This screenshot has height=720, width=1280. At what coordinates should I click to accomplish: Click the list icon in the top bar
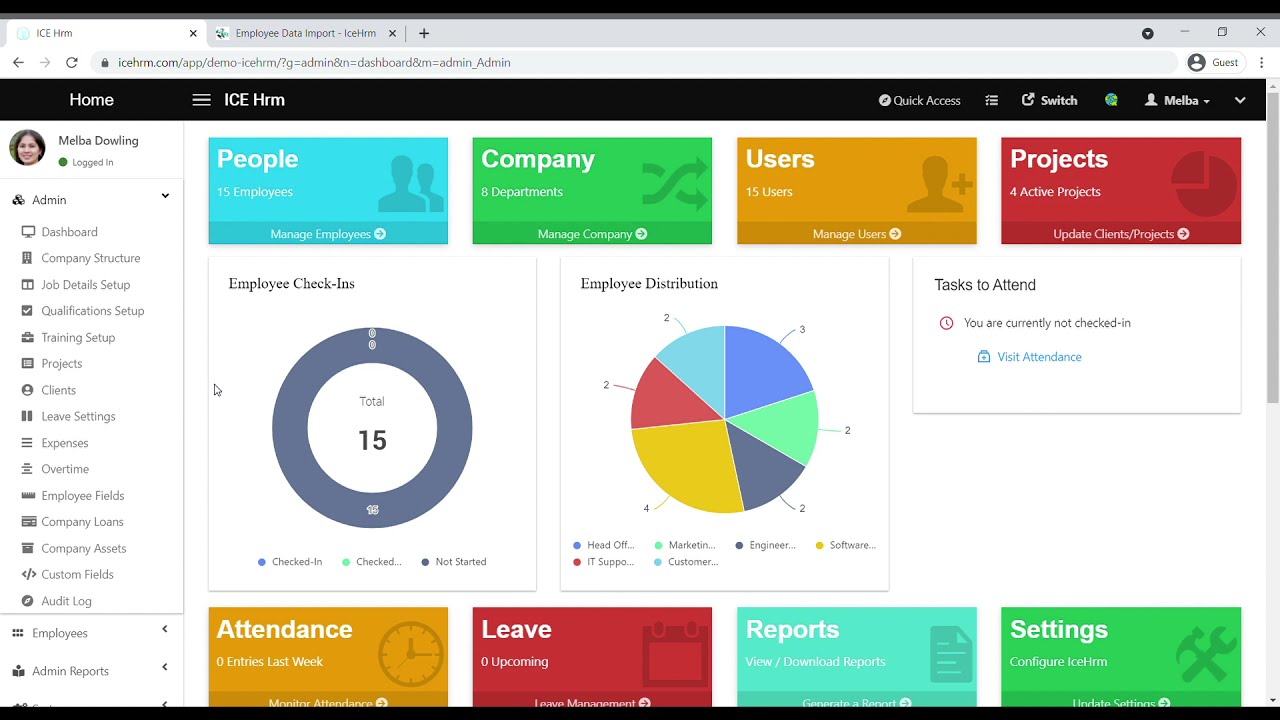tap(991, 100)
